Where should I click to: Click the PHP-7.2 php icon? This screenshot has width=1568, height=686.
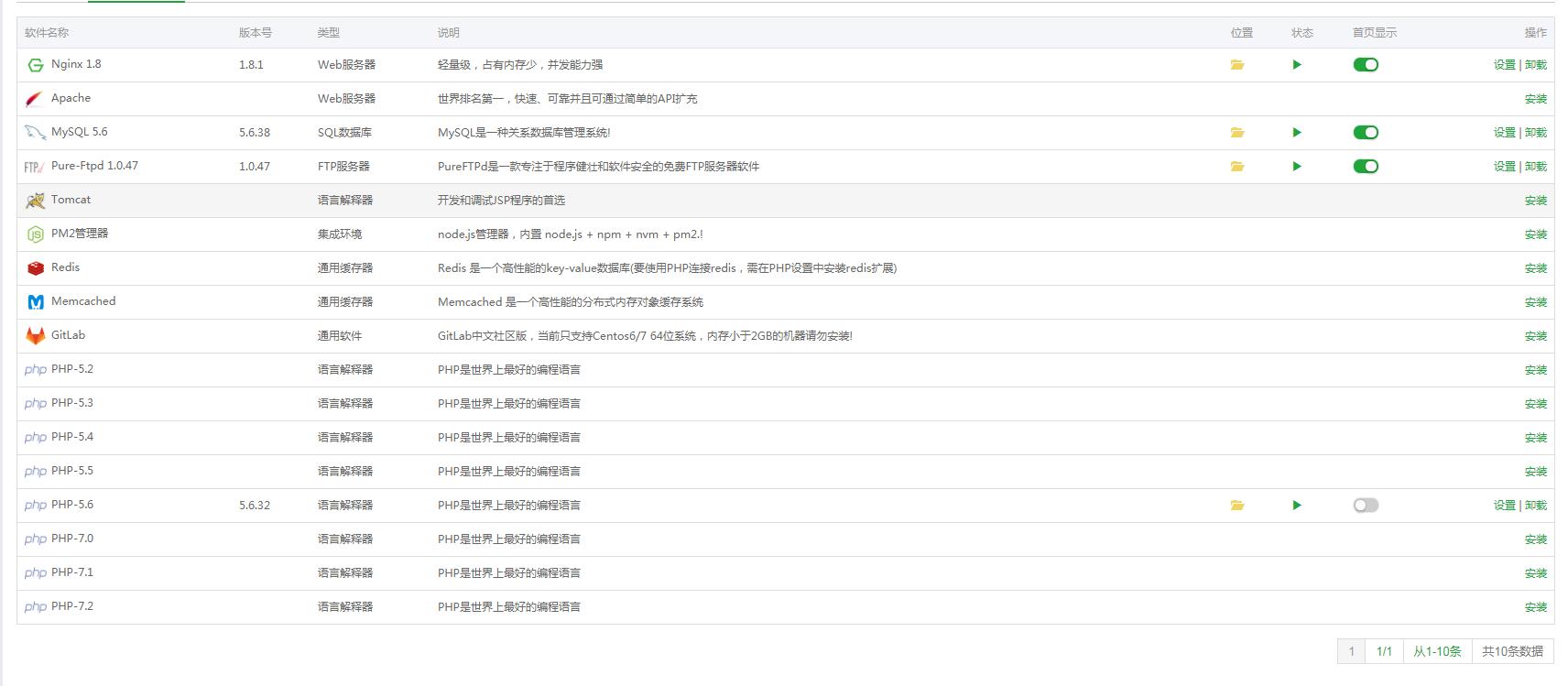[35, 607]
